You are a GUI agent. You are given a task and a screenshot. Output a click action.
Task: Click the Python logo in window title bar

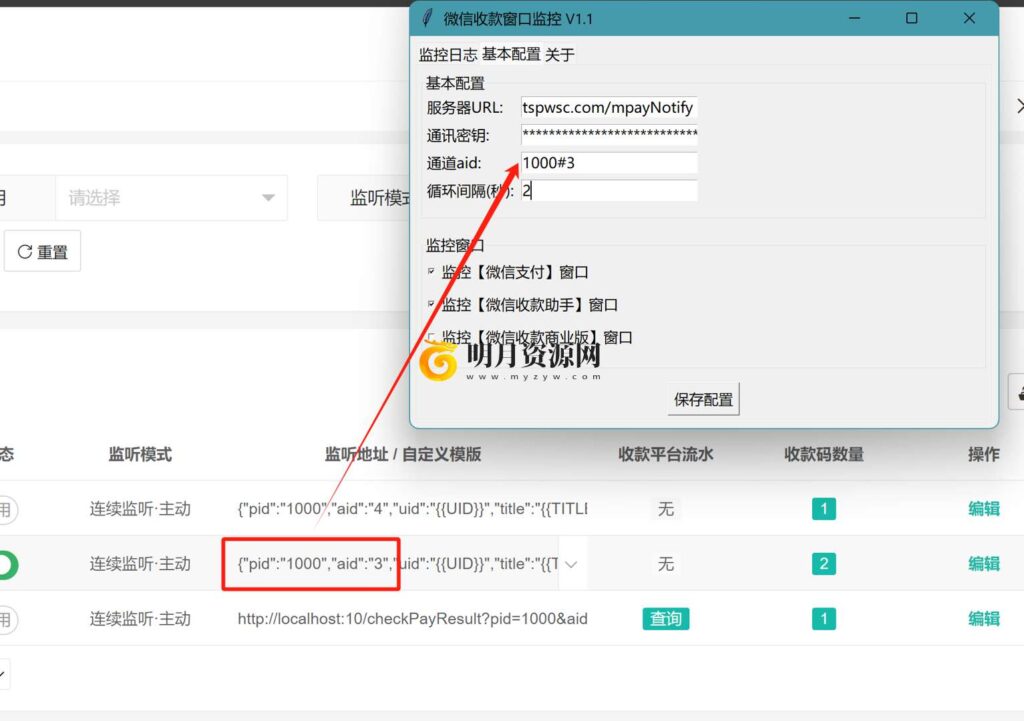point(428,18)
